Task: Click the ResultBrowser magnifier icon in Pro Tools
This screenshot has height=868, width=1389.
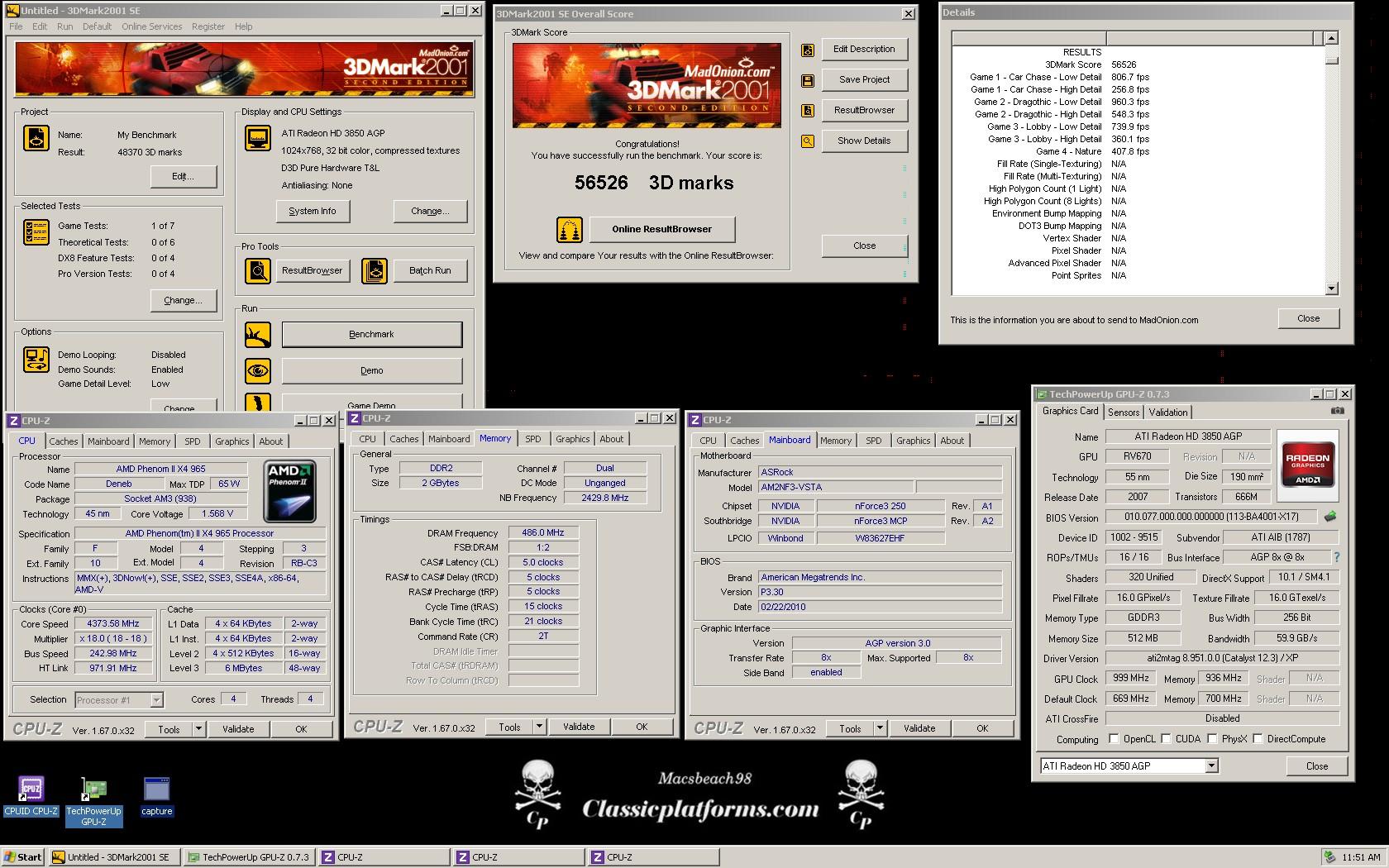Action: tap(258, 270)
